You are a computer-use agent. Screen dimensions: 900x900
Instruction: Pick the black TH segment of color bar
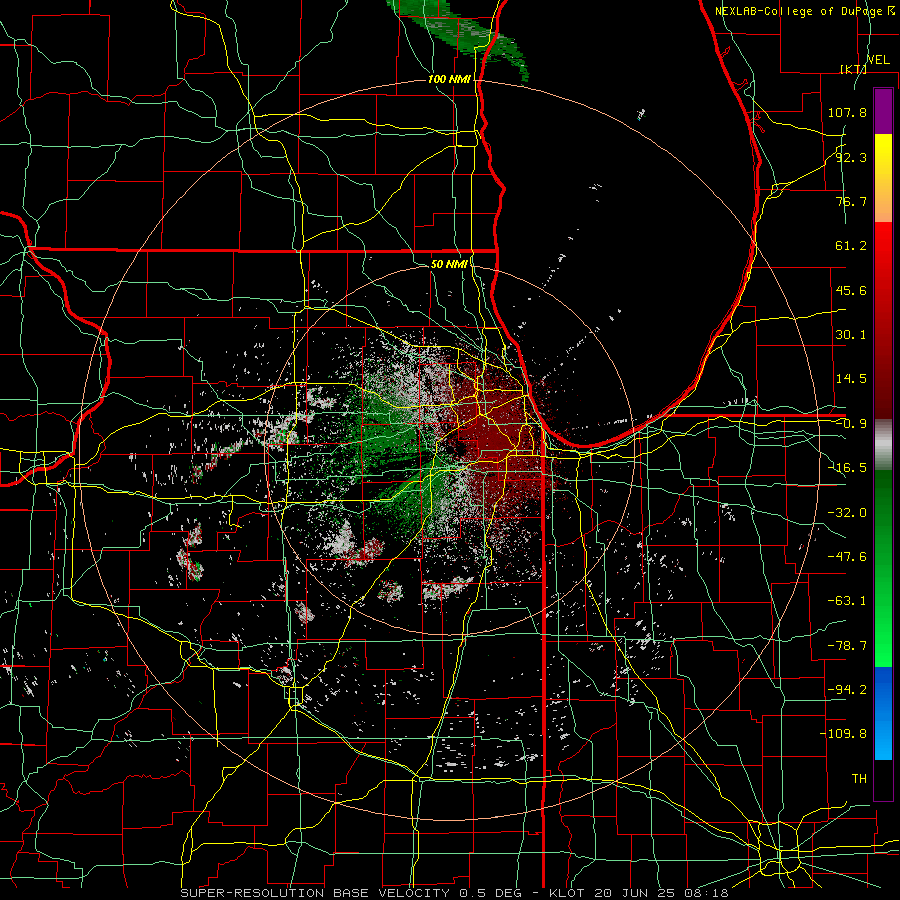(x=883, y=780)
